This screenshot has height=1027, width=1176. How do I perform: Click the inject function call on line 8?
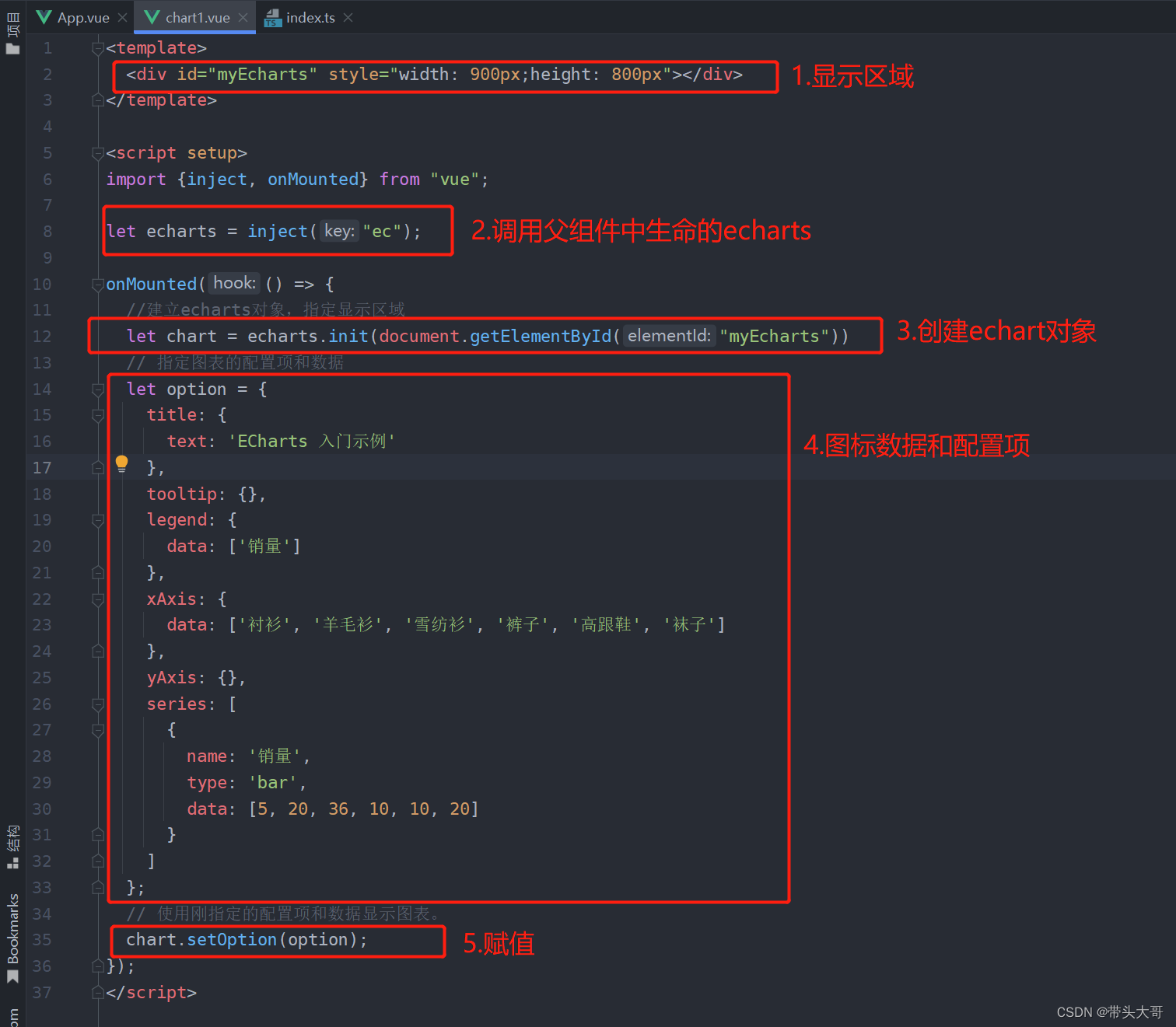pos(278,232)
